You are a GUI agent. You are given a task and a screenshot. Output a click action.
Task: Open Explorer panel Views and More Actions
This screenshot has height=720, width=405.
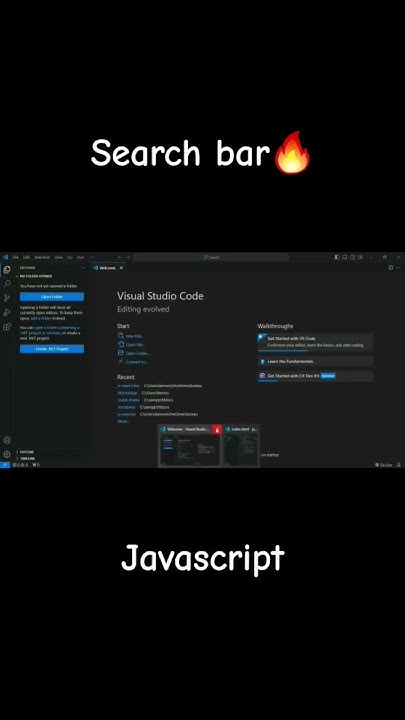coord(83,268)
